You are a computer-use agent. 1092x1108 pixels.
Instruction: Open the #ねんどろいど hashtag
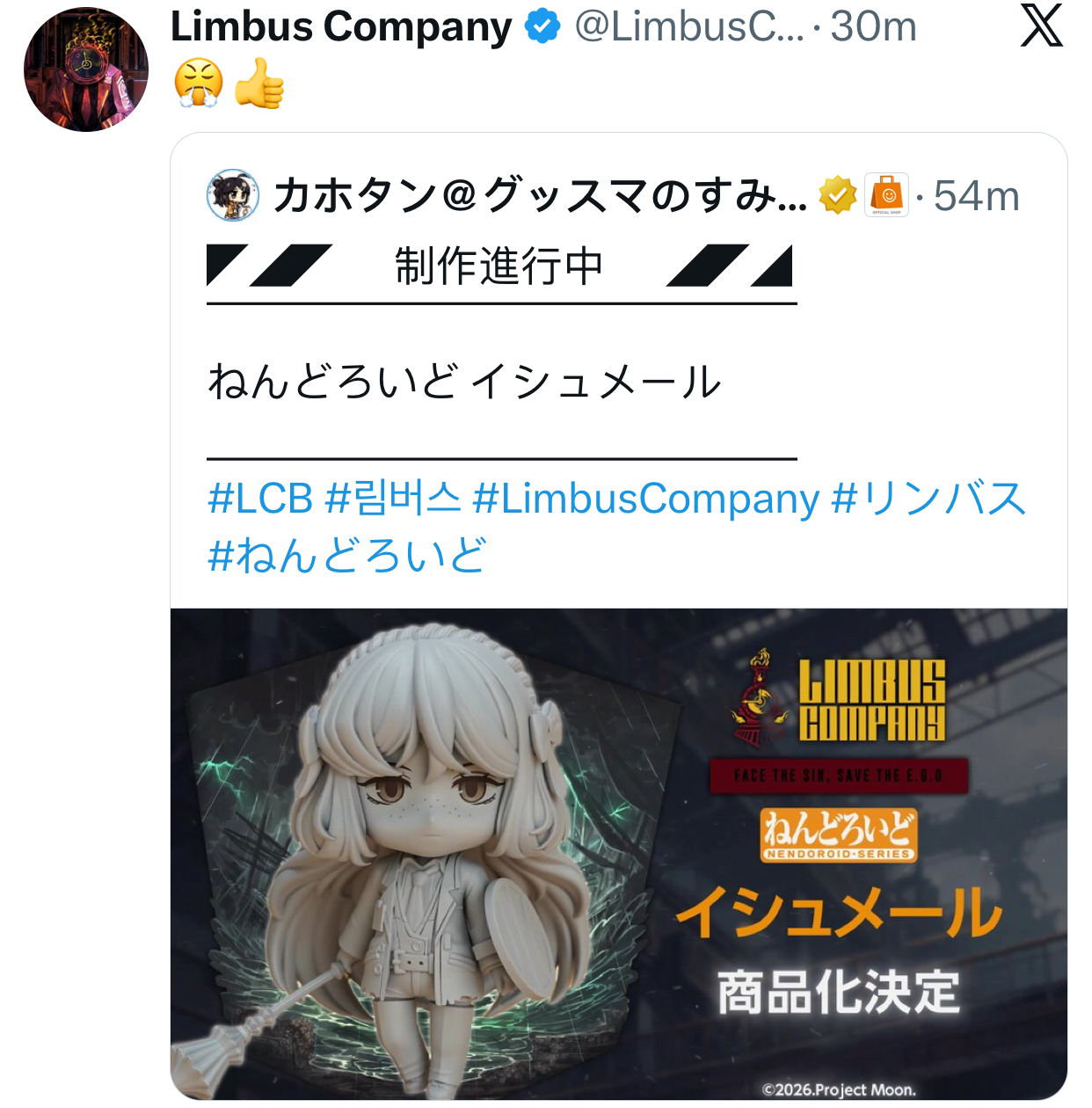347,556
